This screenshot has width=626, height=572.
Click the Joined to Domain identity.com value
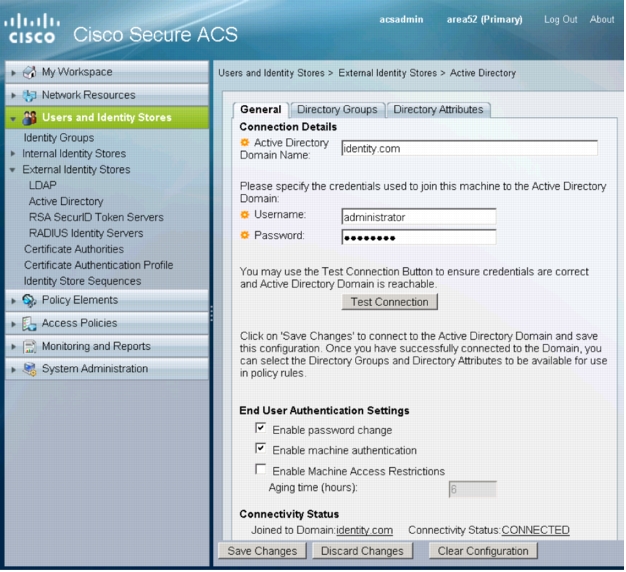365,530
